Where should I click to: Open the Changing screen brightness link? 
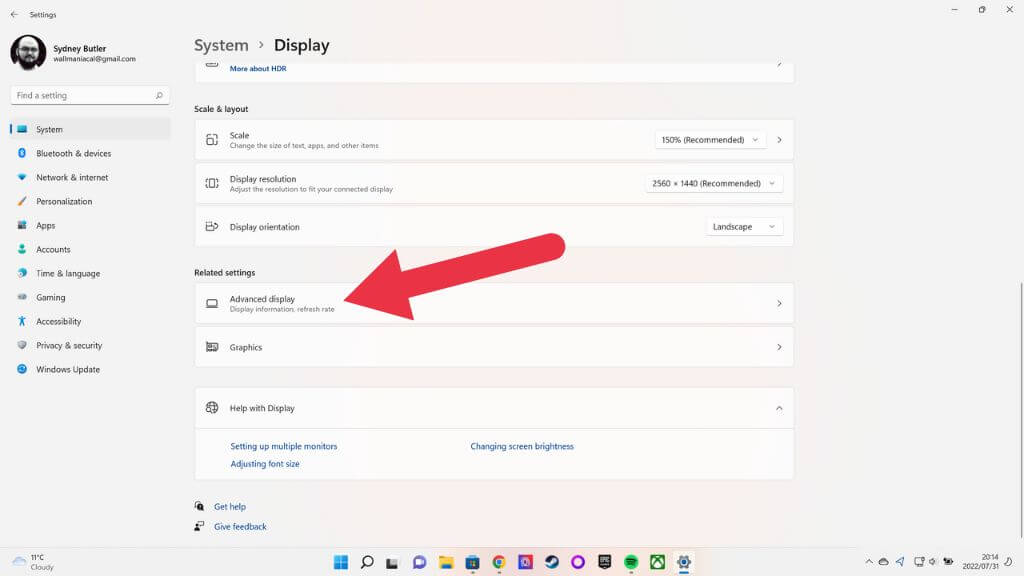click(x=523, y=446)
